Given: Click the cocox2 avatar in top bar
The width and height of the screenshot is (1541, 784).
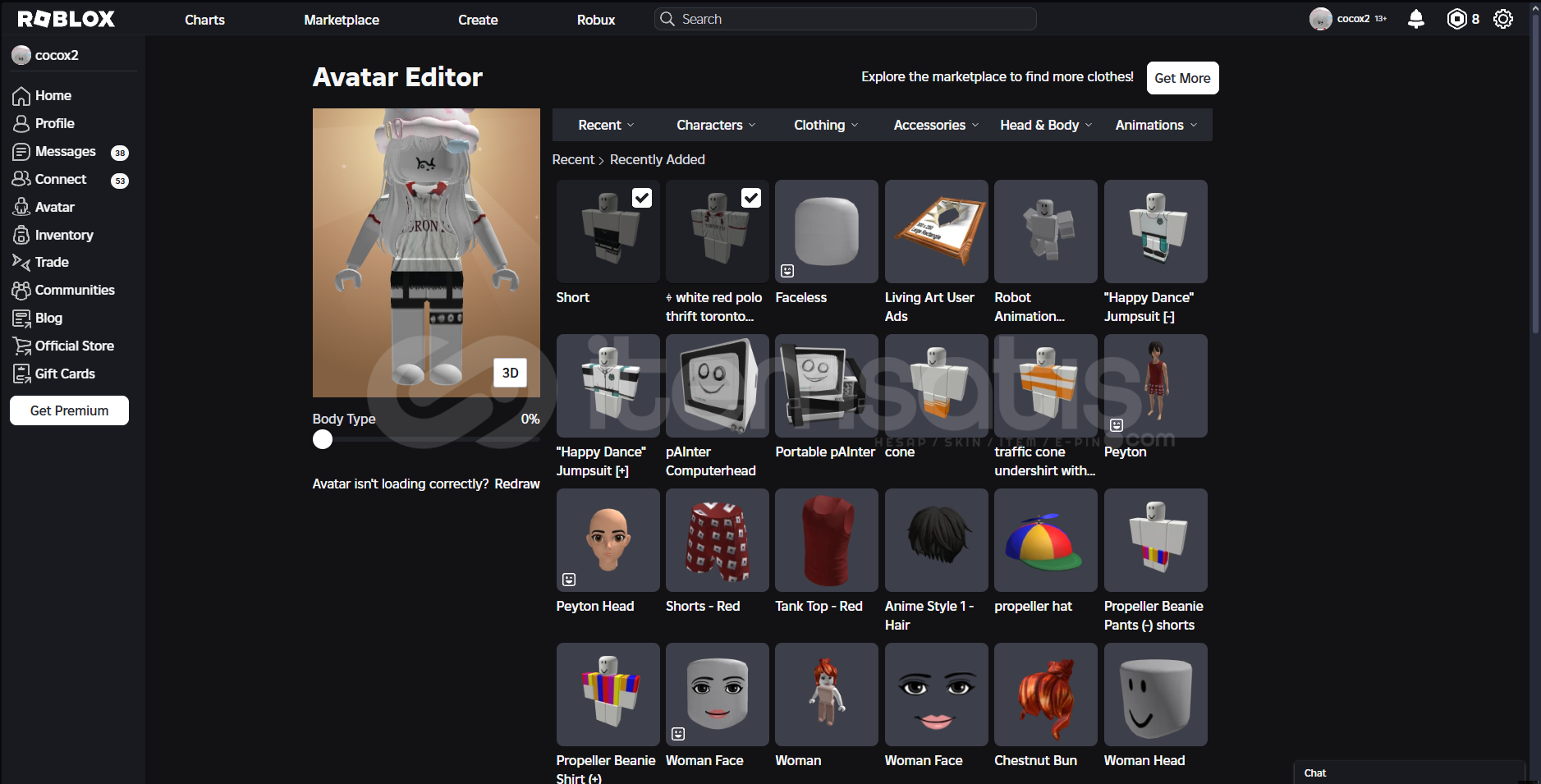Looking at the screenshot, I should point(1320,19).
